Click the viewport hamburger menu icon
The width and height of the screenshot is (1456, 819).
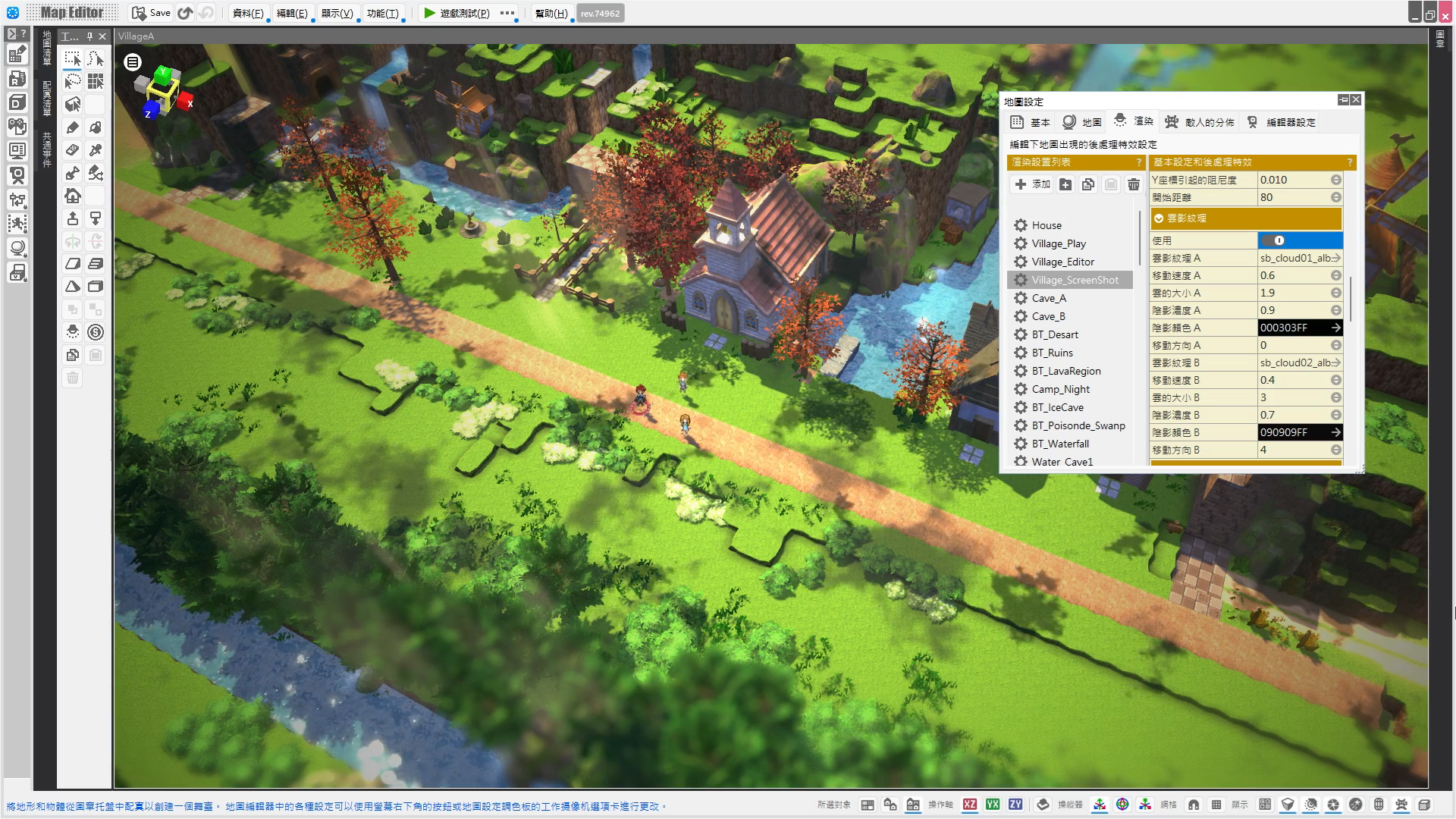tap(133, 62)
